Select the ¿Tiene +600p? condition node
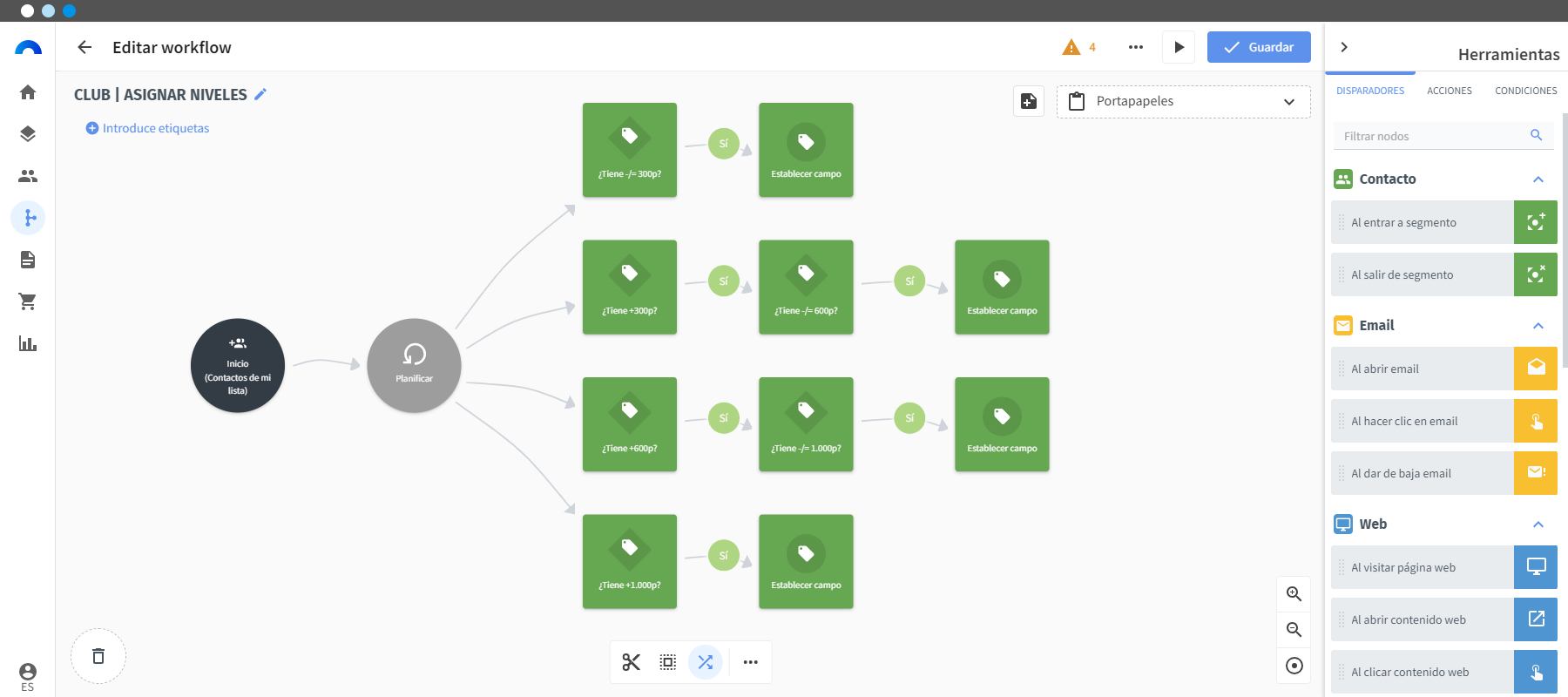Viewport: 1568px width, 697px height. point(630,424)
